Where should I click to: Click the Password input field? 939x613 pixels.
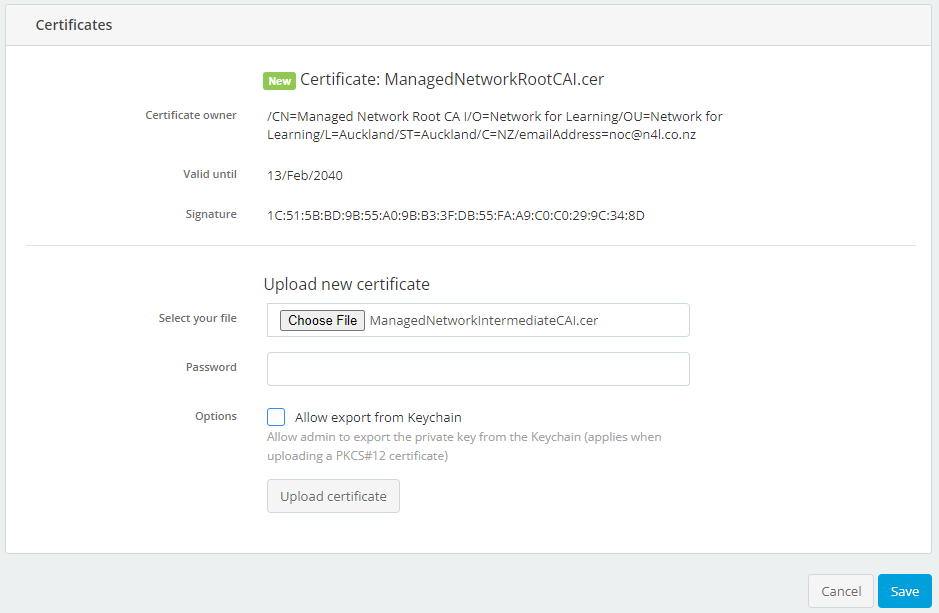point(477,369)
